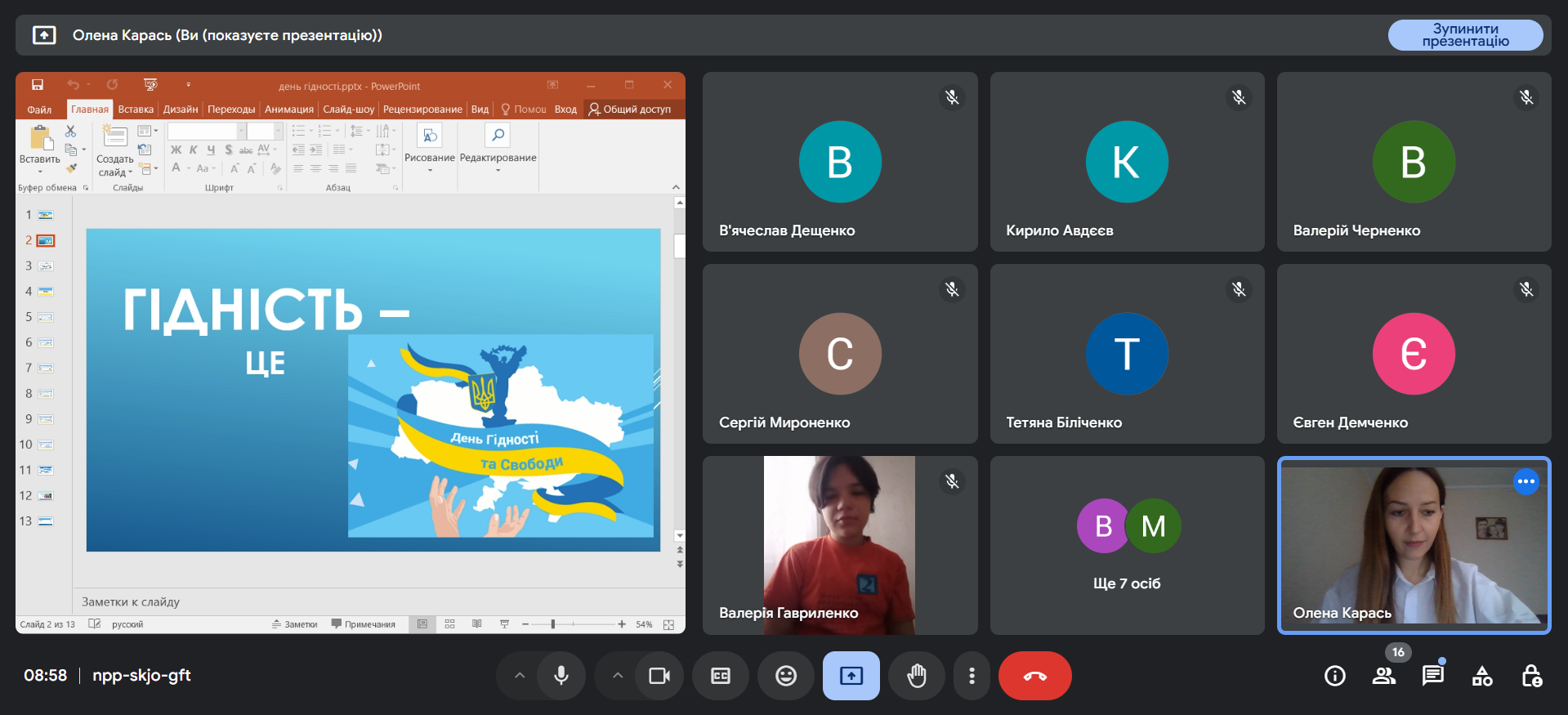Turn off the camera
Screen dimensions: 1568x715
coord(659,676)
